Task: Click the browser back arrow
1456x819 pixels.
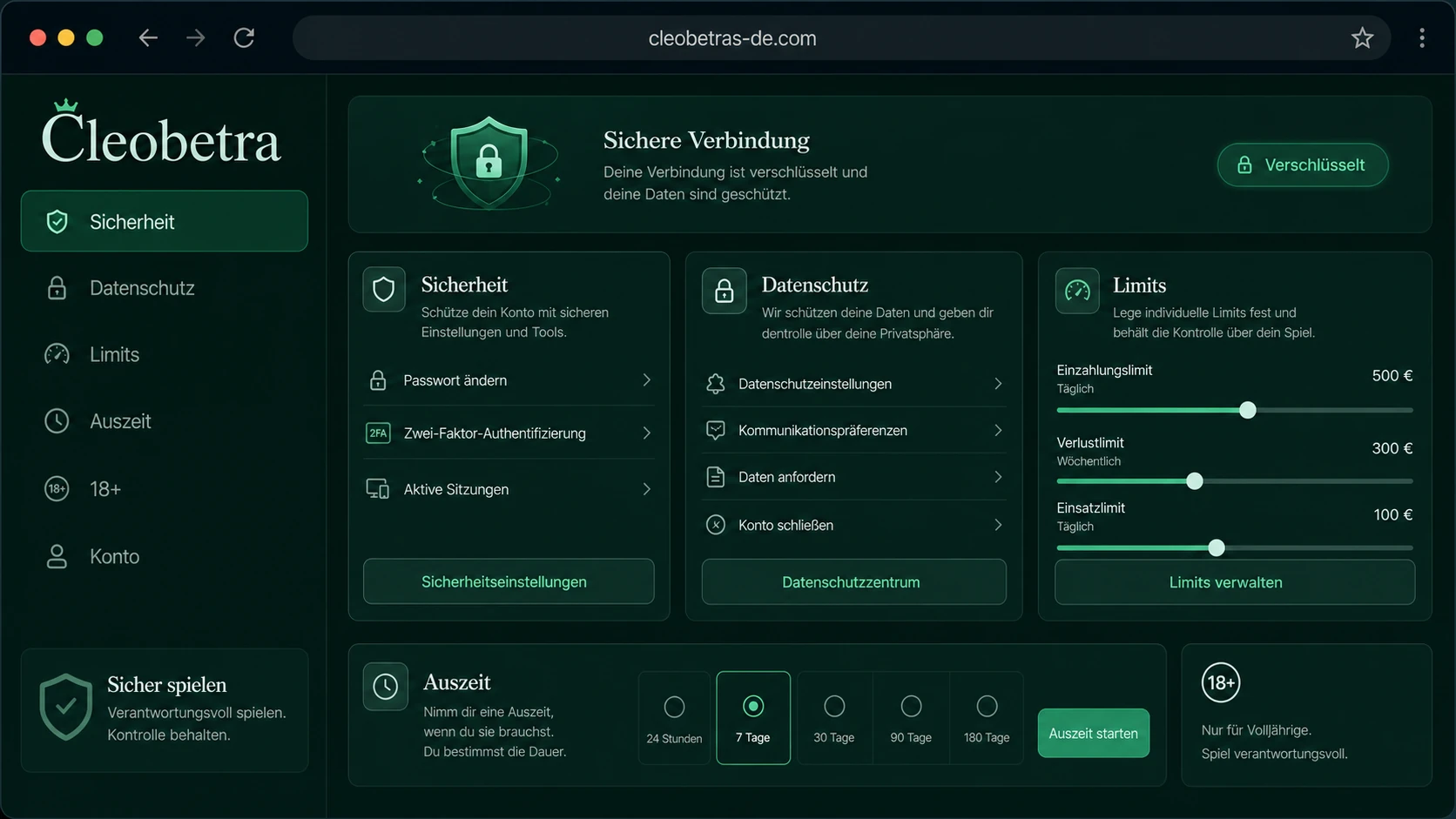Action: (x=148, y=37)
